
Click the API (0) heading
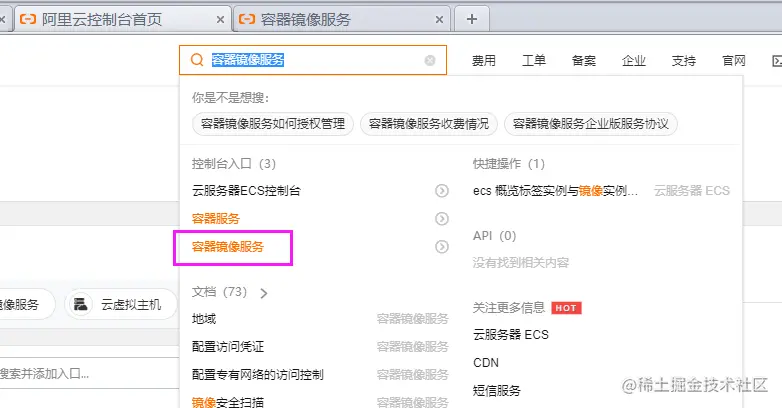(x=494, y=235)
